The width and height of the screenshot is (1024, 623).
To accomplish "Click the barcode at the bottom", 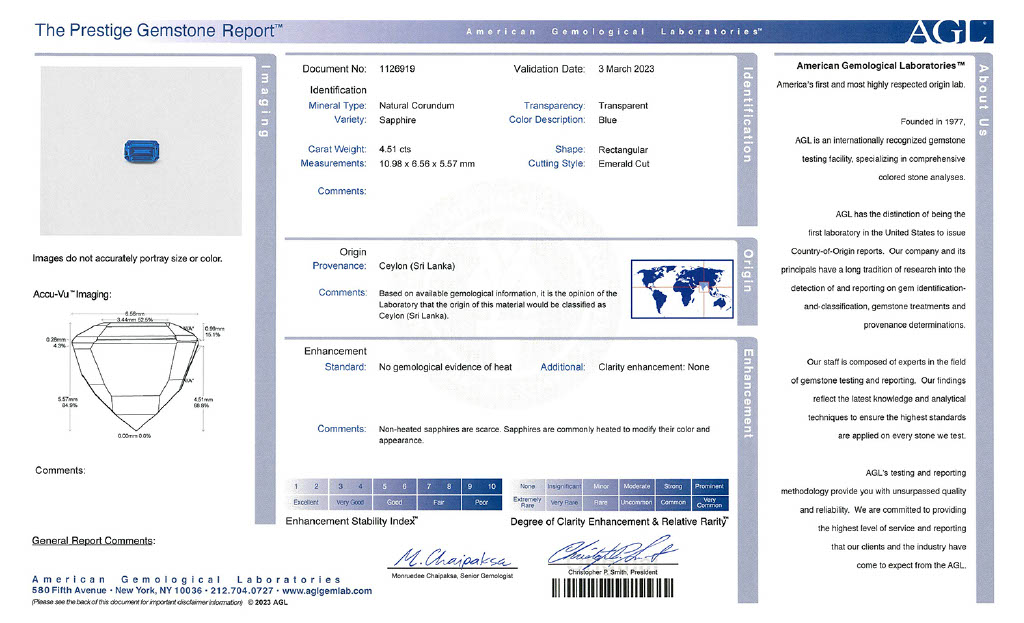I will [613, 589].
